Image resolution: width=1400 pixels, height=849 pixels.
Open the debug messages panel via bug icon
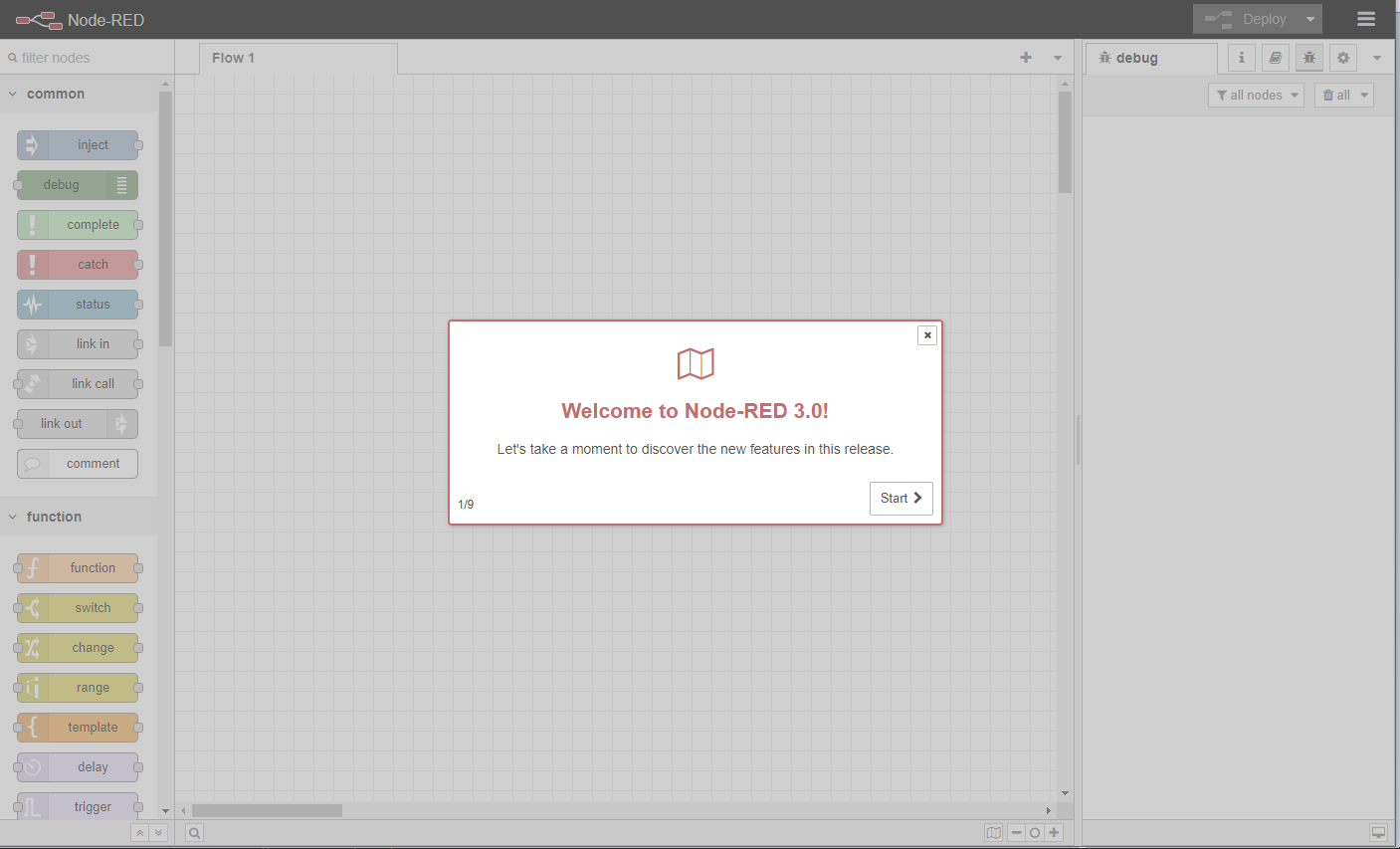(1308, 58)
